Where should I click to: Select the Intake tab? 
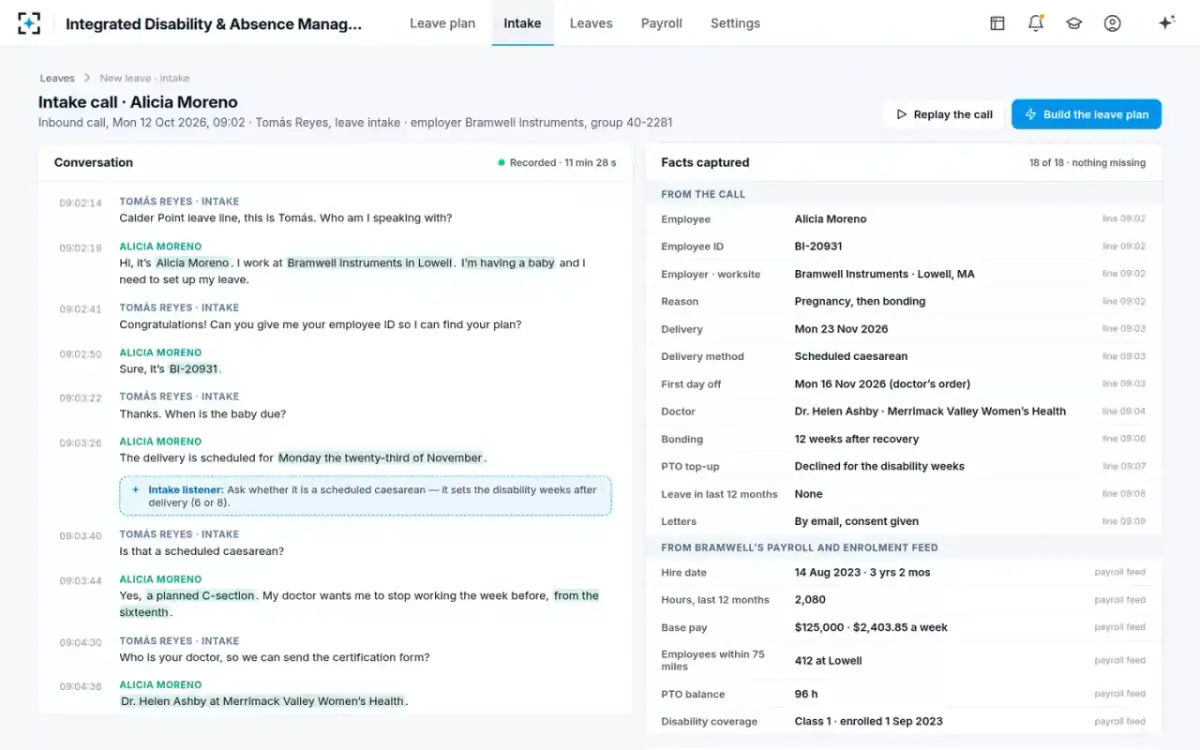[522, 23]
